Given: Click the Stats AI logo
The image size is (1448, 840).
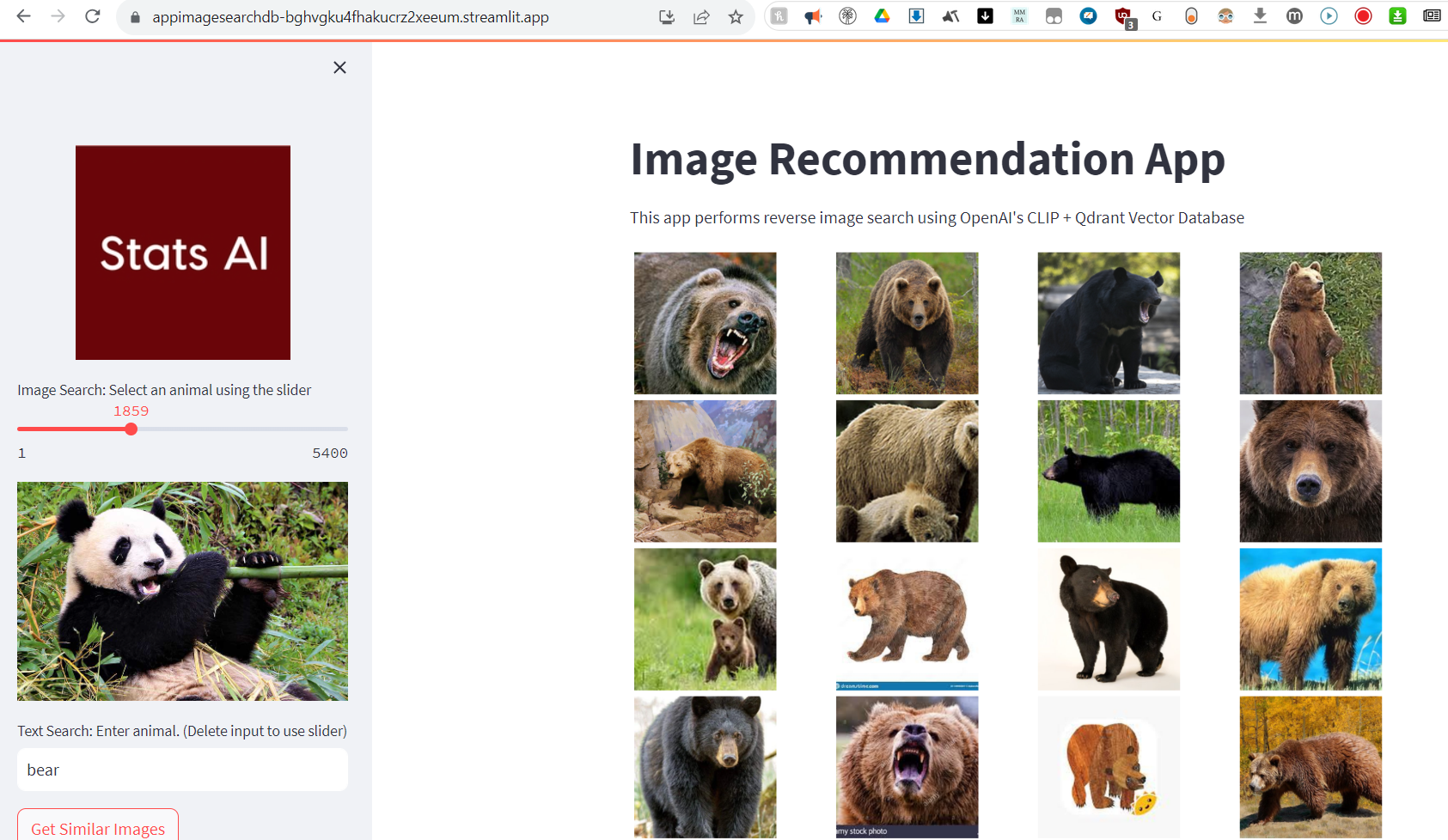Looking at the screenshot, I should pos(182,252).
